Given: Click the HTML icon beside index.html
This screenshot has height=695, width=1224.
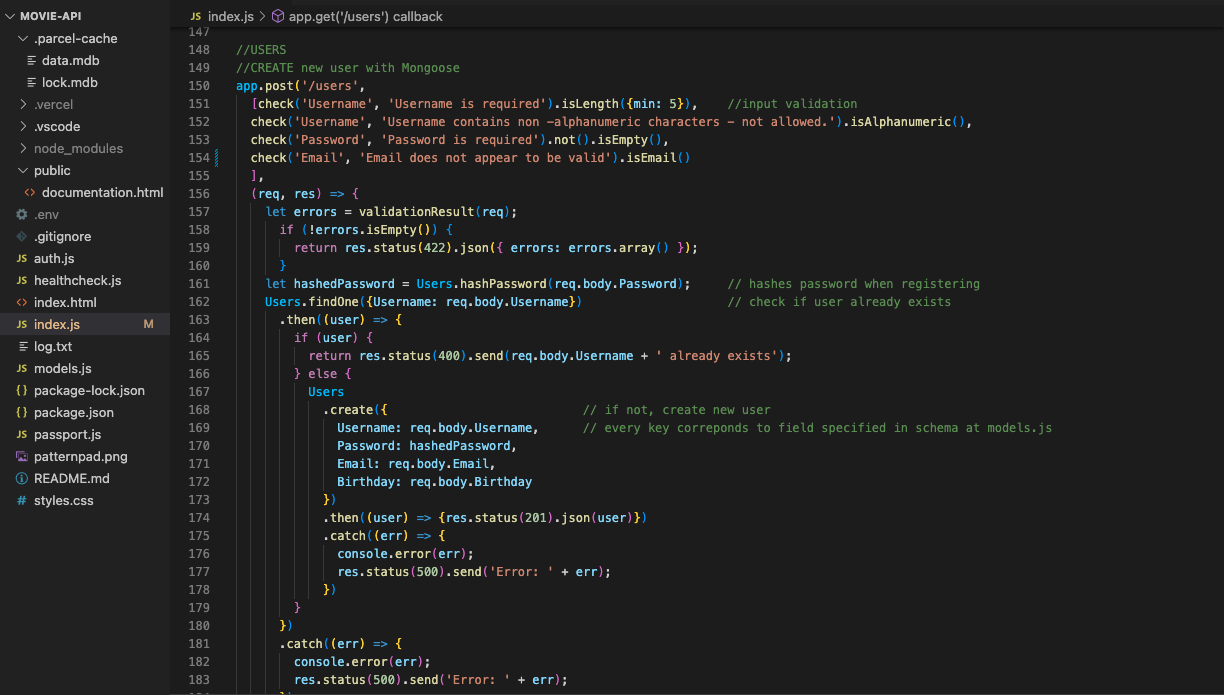Looking at the screenshot, I should [x=22, y=303].
